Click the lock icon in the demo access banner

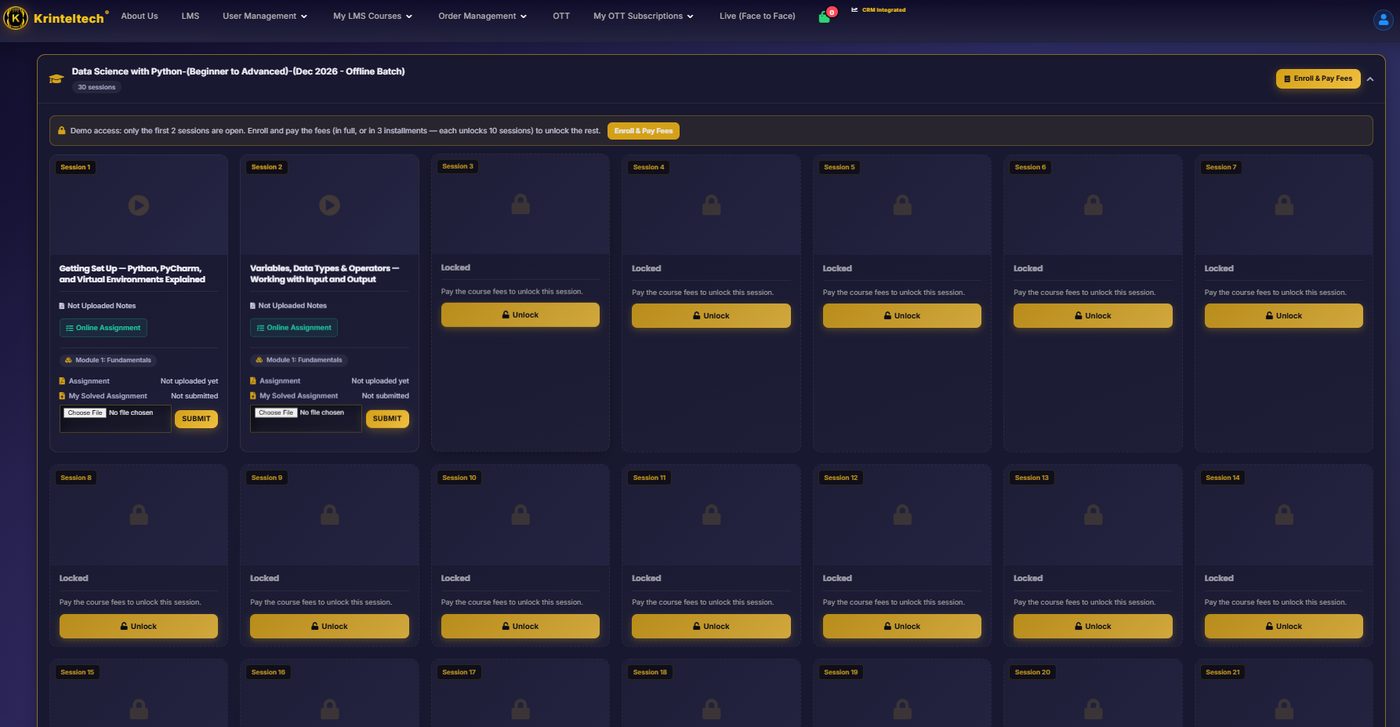point(62,131)
